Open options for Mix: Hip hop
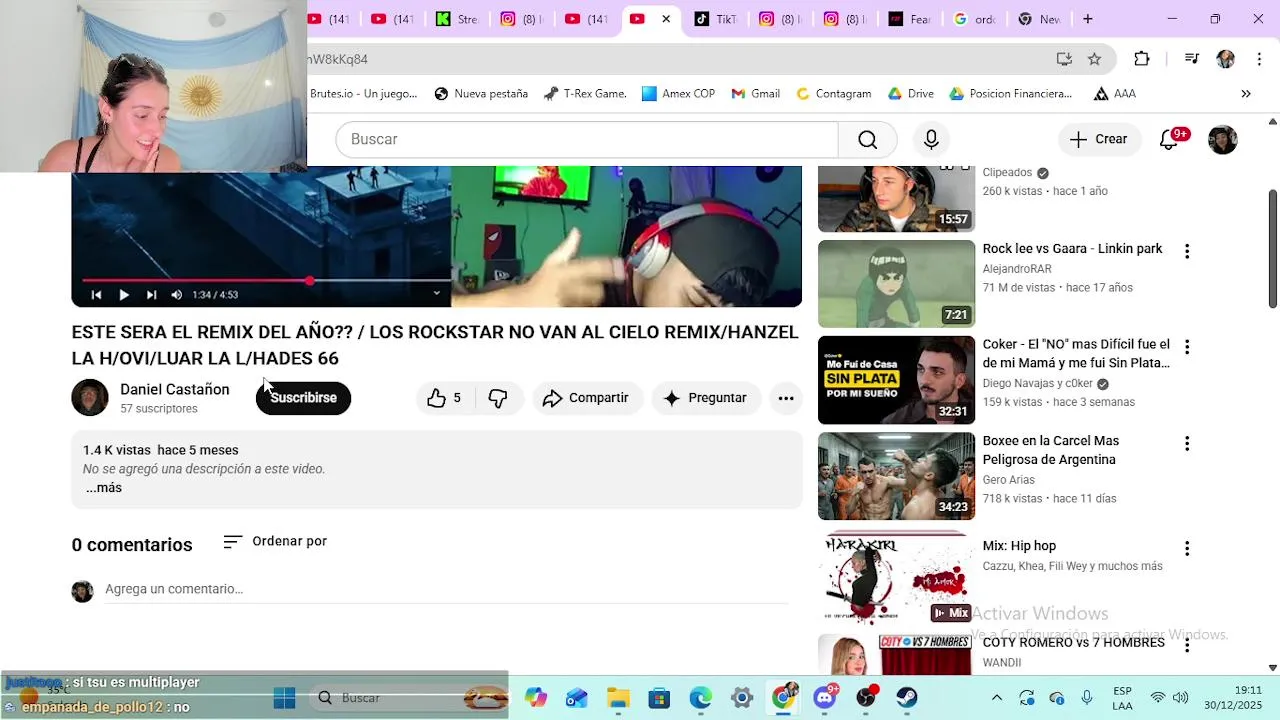This screenshot has height=720, width=1280. click(x=1187, y=548)
